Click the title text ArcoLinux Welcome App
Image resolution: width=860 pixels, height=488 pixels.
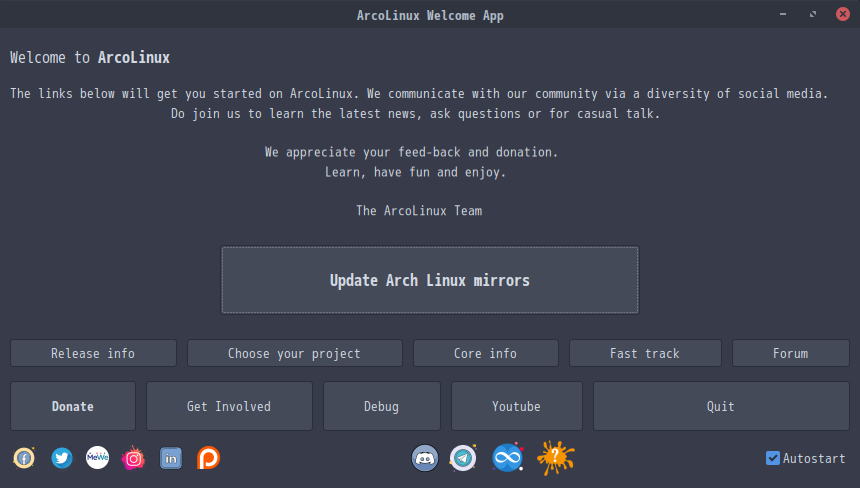click(x=430, y=15)
